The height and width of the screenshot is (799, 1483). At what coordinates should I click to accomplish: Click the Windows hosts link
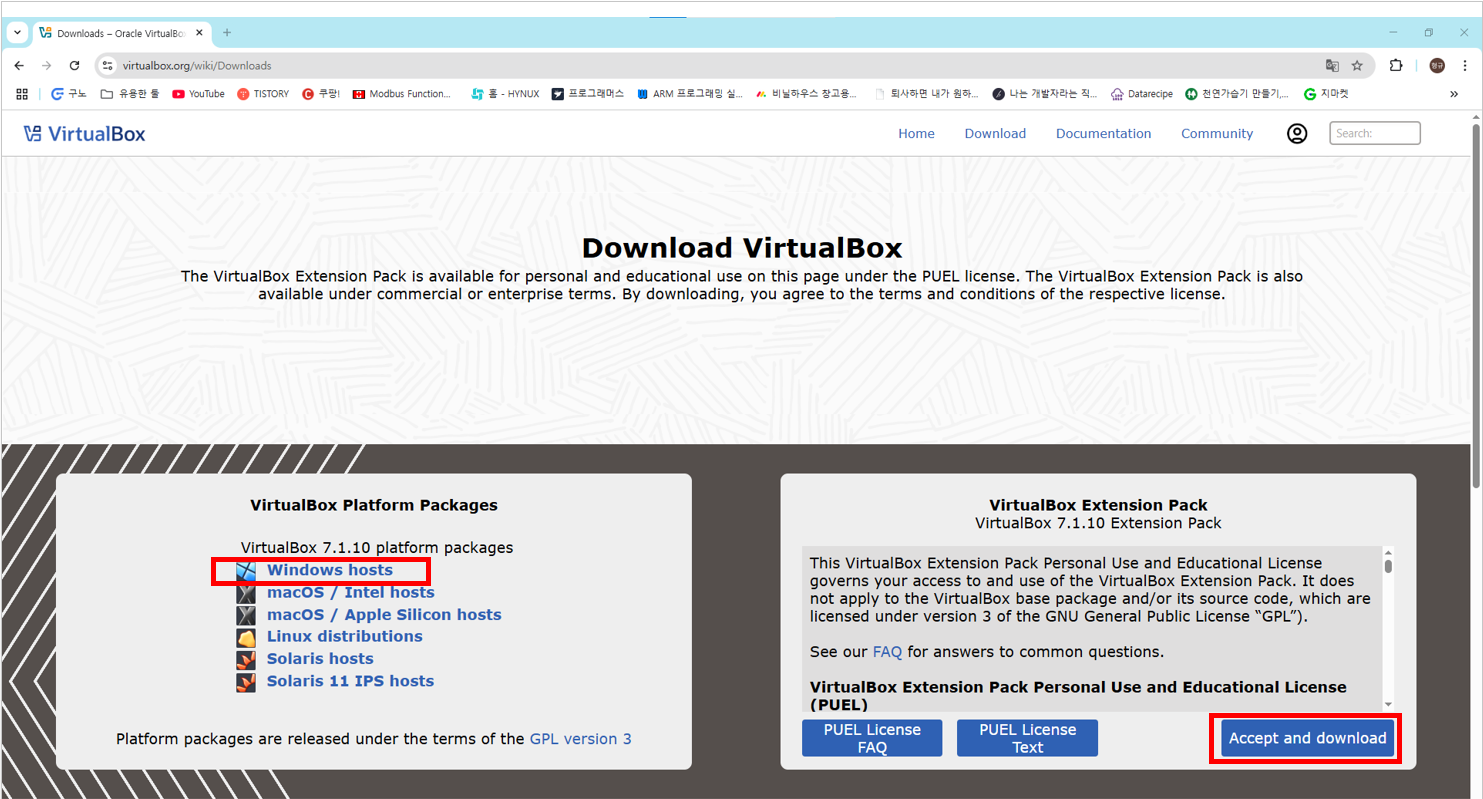330,571
